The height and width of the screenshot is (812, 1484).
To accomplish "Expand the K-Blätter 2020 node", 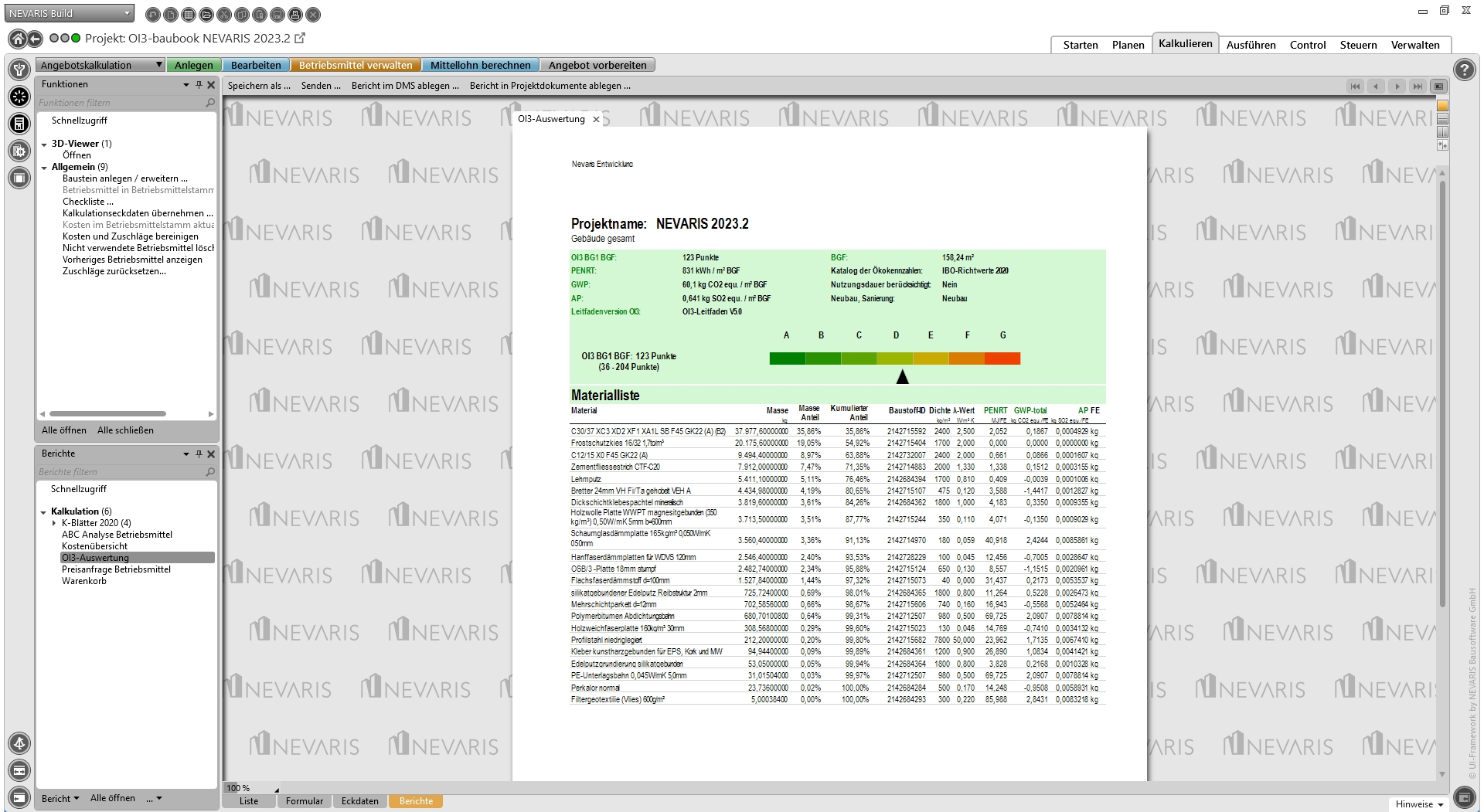I will pyautogui.click(x=54, y=523).
